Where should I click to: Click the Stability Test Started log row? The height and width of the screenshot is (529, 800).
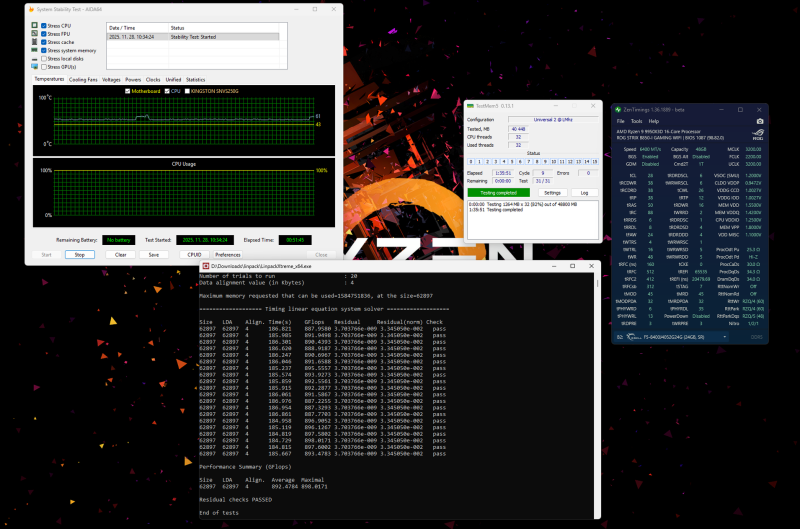[193, 37]
